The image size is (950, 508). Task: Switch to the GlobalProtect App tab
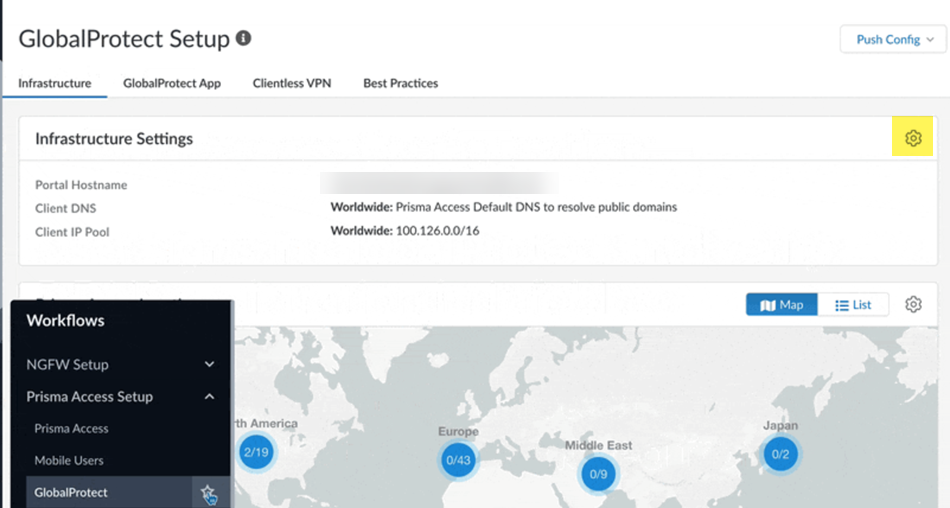click(x=171, y=83)
